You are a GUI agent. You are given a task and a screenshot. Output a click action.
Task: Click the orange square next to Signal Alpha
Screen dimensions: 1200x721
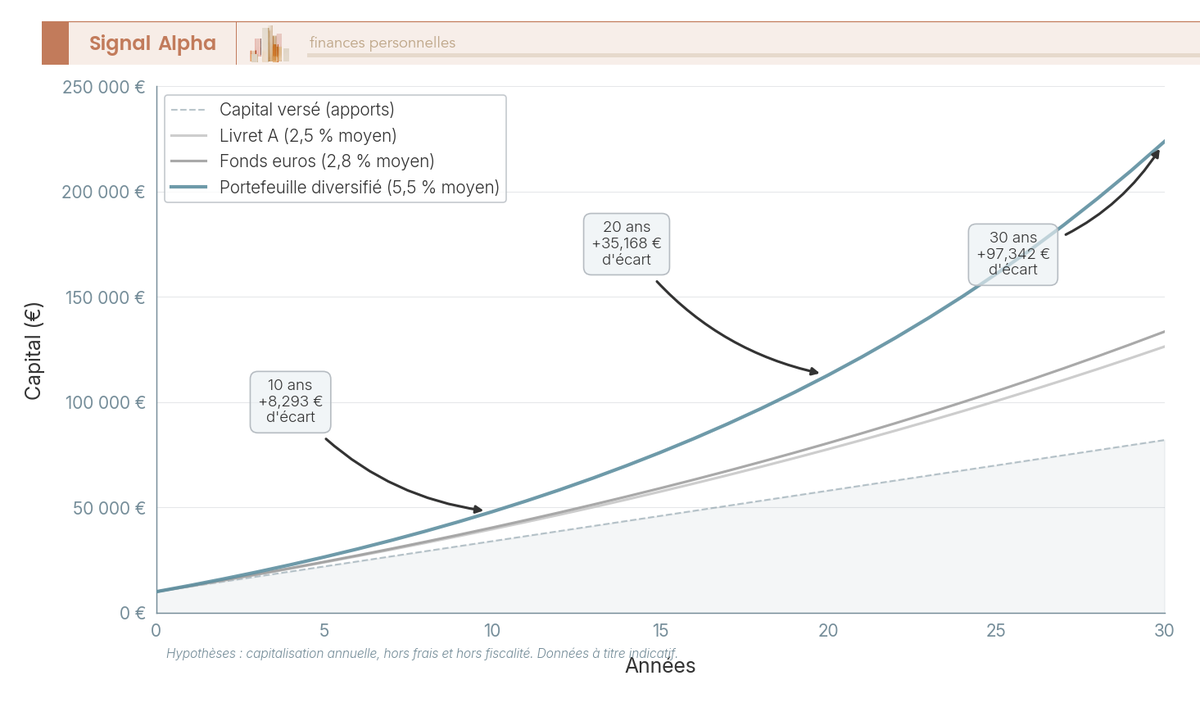55,43
